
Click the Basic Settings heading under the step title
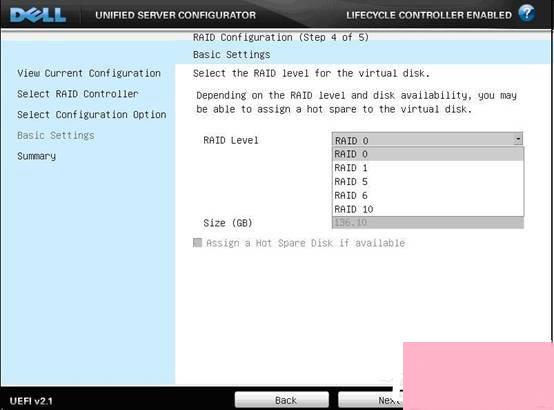tap(231, 54)
